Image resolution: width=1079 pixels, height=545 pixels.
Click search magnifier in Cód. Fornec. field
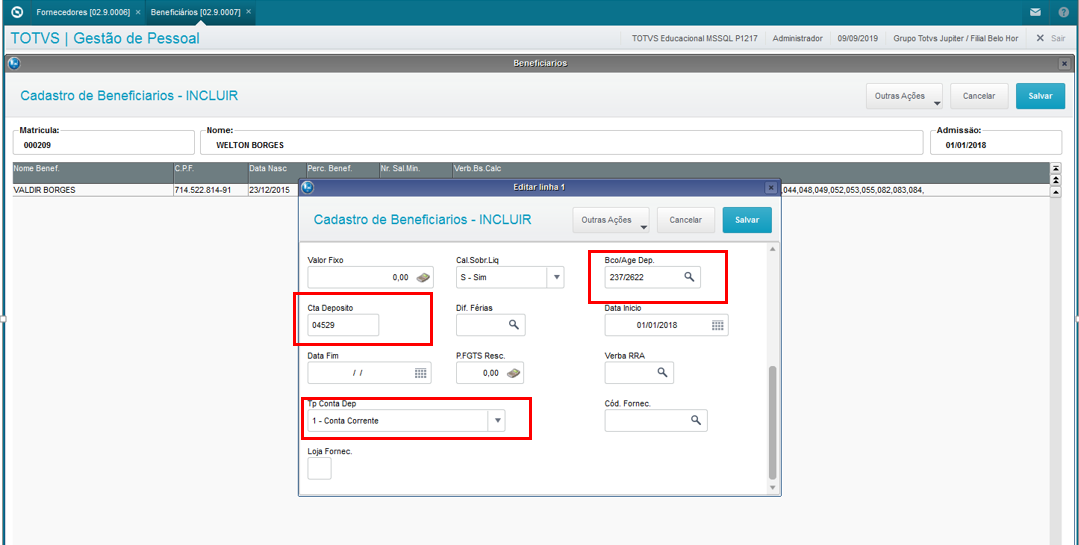click(x=696, y=420)
